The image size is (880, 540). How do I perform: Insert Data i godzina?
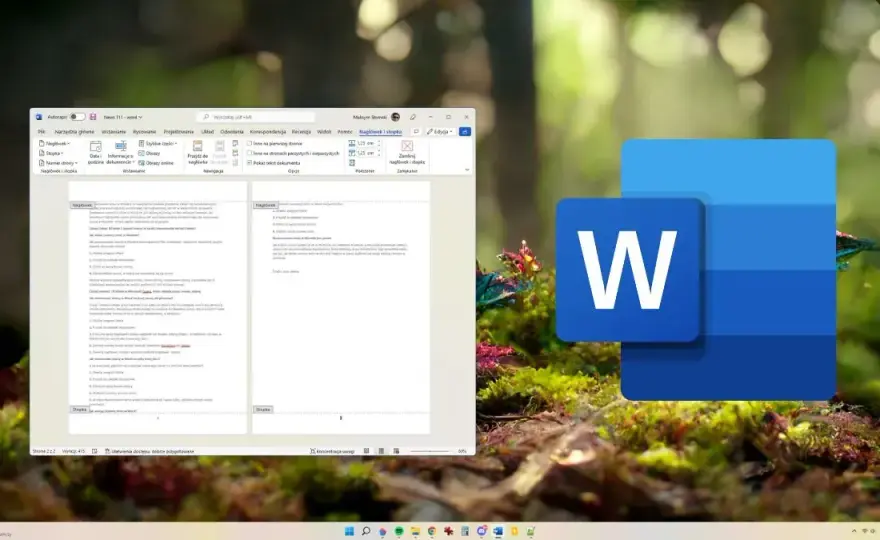(96, 152)
